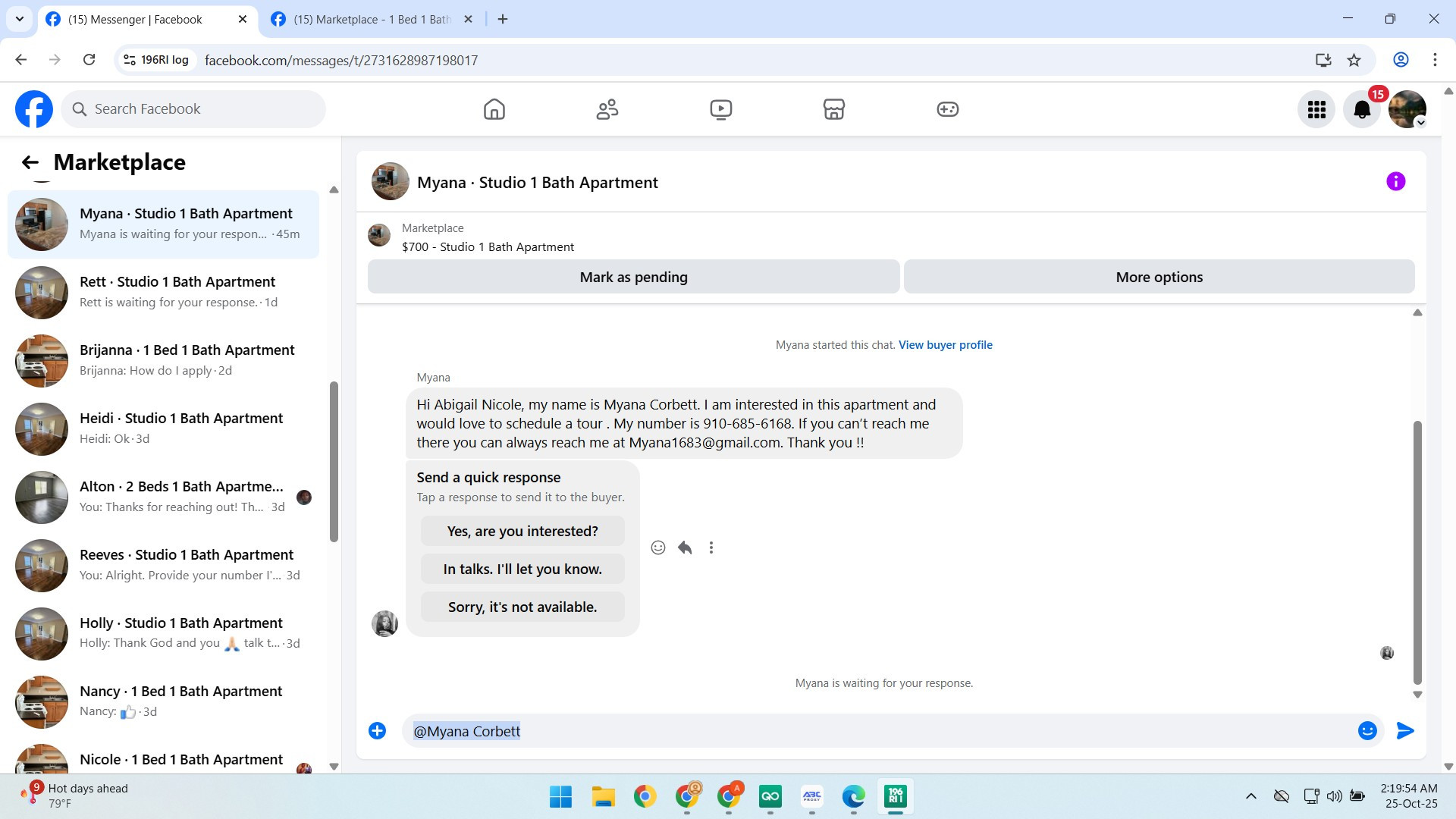Open Holly Studio 1 Bath conversation

pyautogui.click(x=163, y=633)
